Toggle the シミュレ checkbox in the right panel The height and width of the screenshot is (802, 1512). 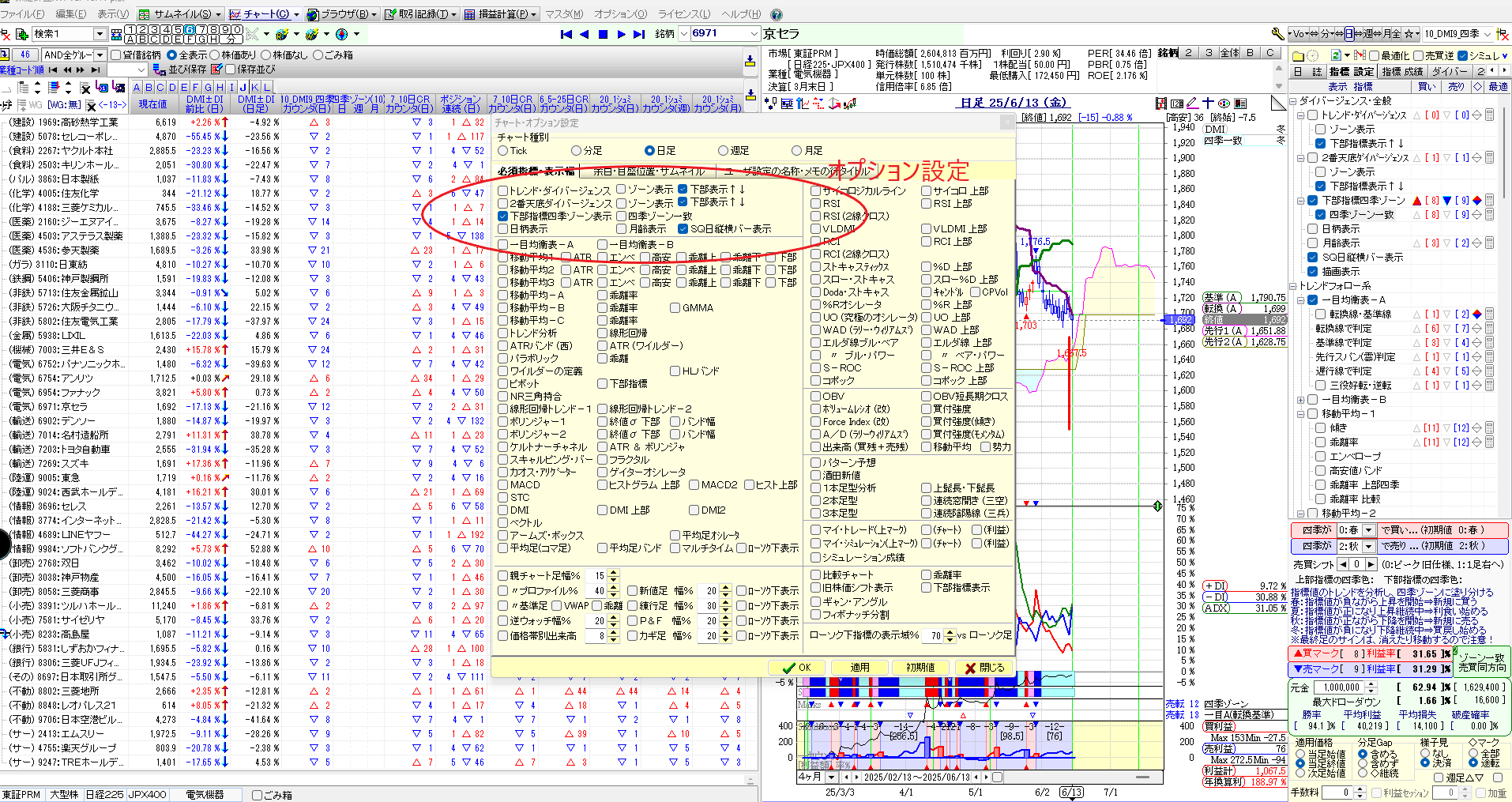[1463, 55]
